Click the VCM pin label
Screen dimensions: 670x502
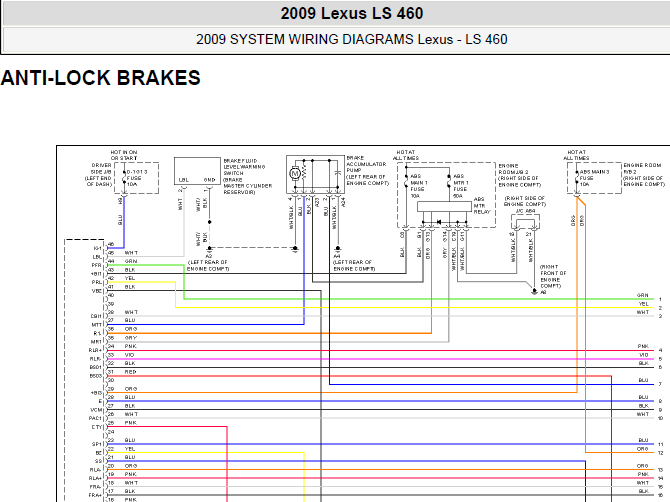97,410
